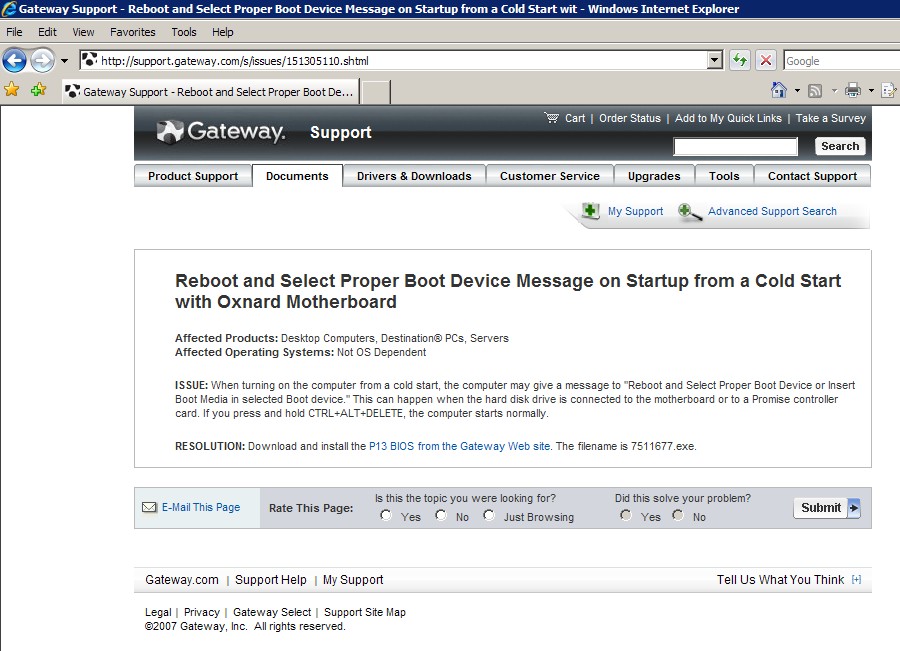
Task: Open the Favorites menu
Action: coord(133,32)
